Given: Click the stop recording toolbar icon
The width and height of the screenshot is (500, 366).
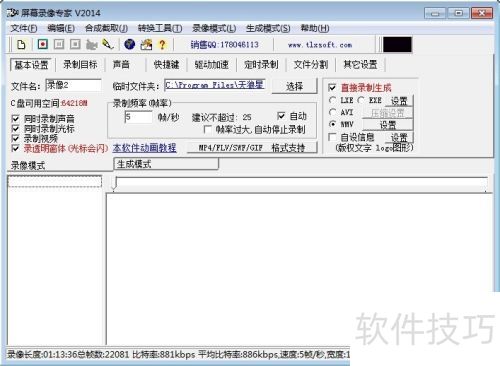Looking at the screenshot, I should [75, 44].
